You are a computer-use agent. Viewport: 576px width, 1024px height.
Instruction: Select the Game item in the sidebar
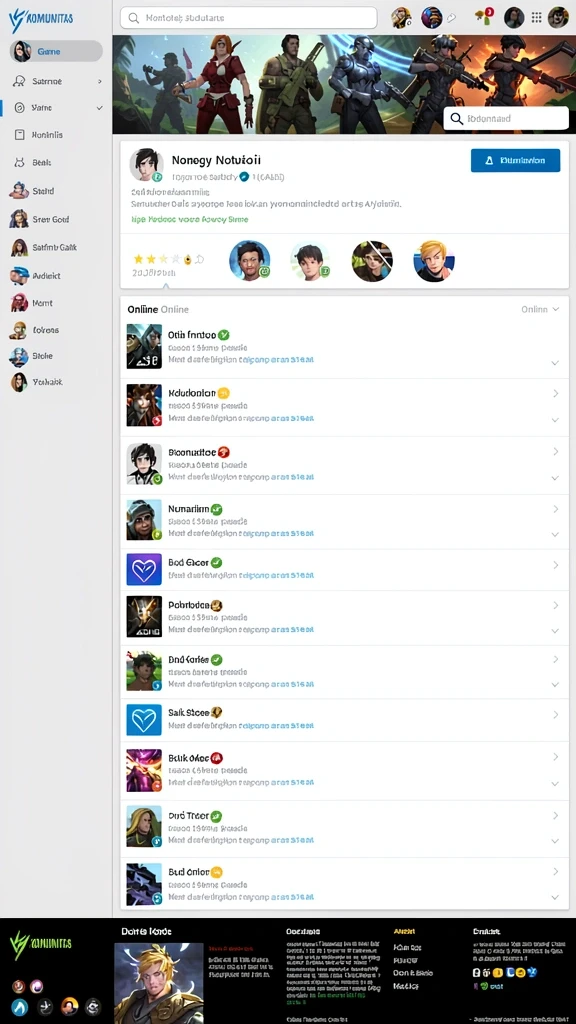click(x=56, y=51)
